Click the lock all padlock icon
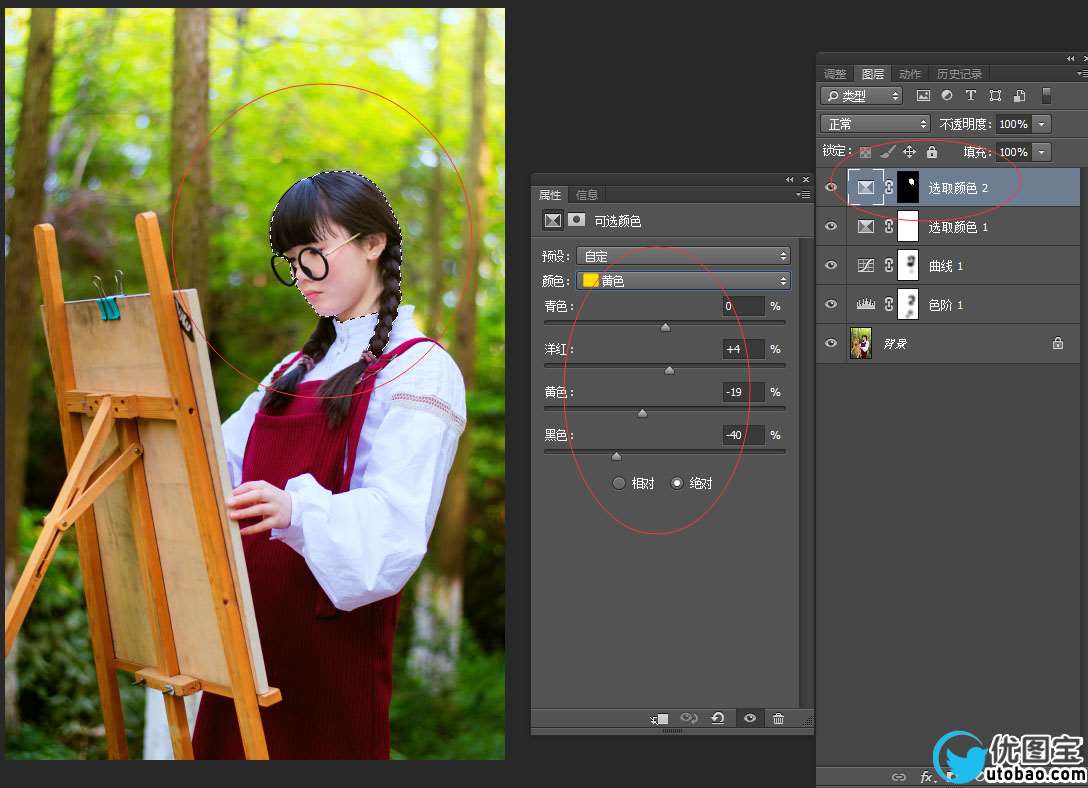The width and height of the screenshot is (1088, 788). (x=932, y=152)
